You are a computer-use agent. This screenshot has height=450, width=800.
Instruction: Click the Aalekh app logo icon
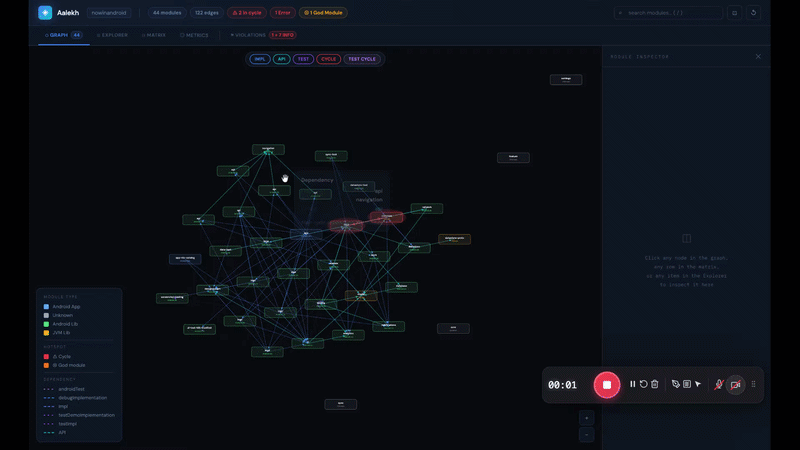click(x=45, y=13)
